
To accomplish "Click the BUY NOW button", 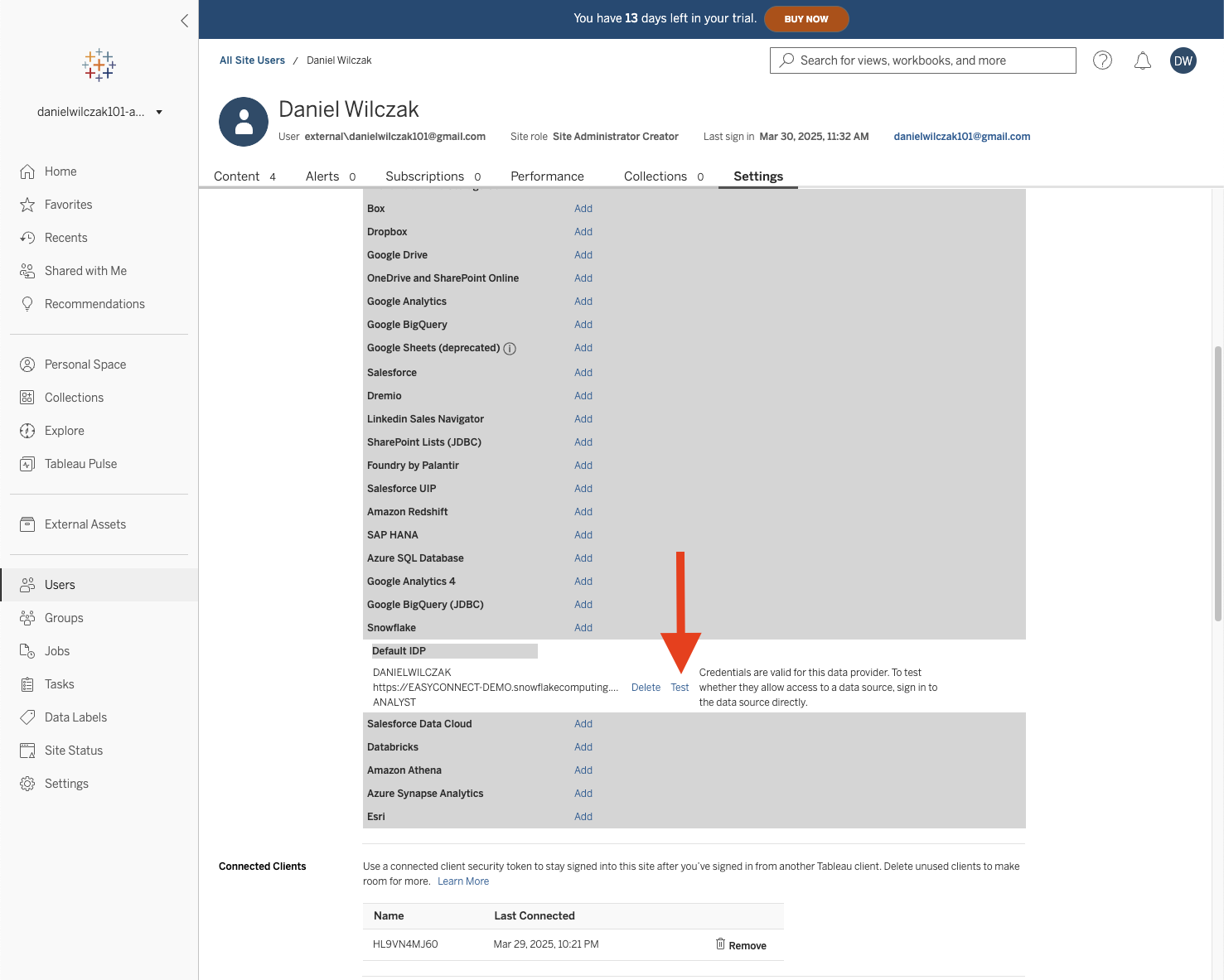I will [x=806, y=19].
